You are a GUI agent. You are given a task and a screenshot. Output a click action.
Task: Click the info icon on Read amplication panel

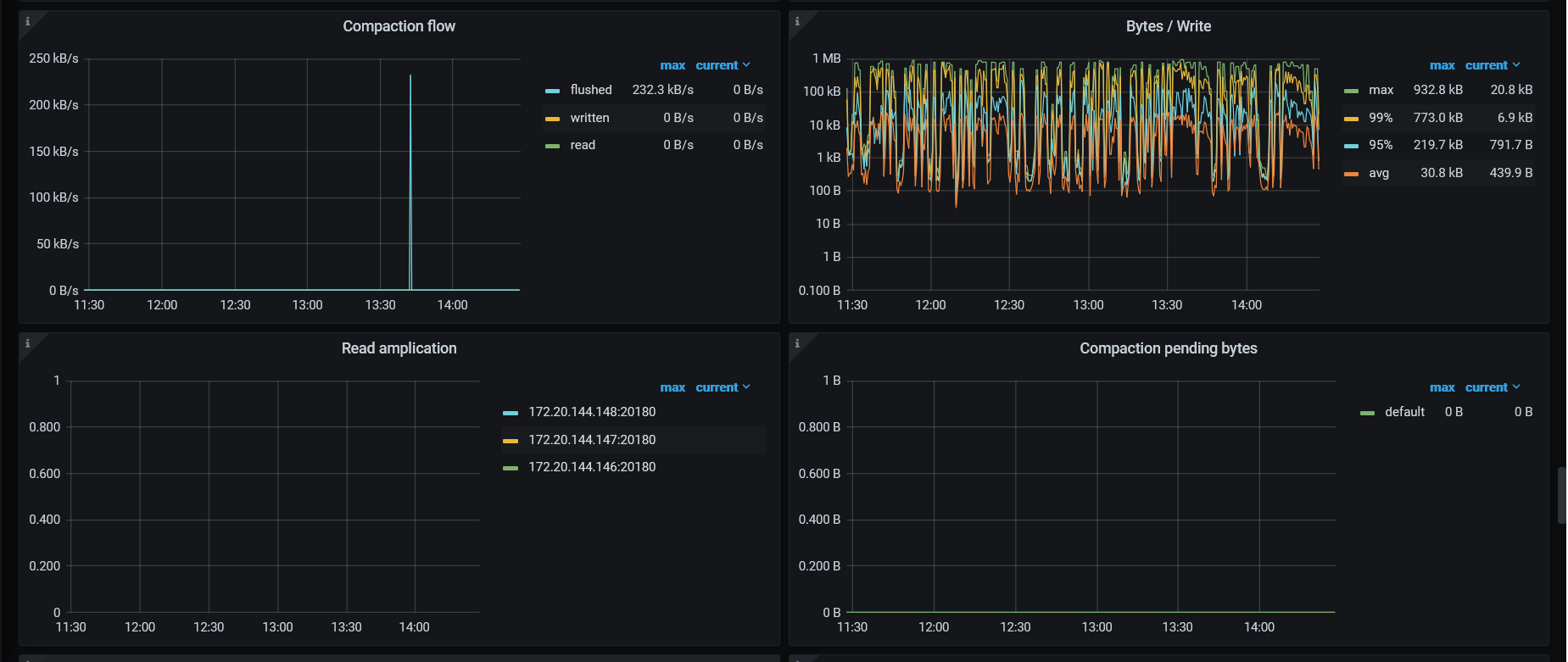(x=28, y=343)
